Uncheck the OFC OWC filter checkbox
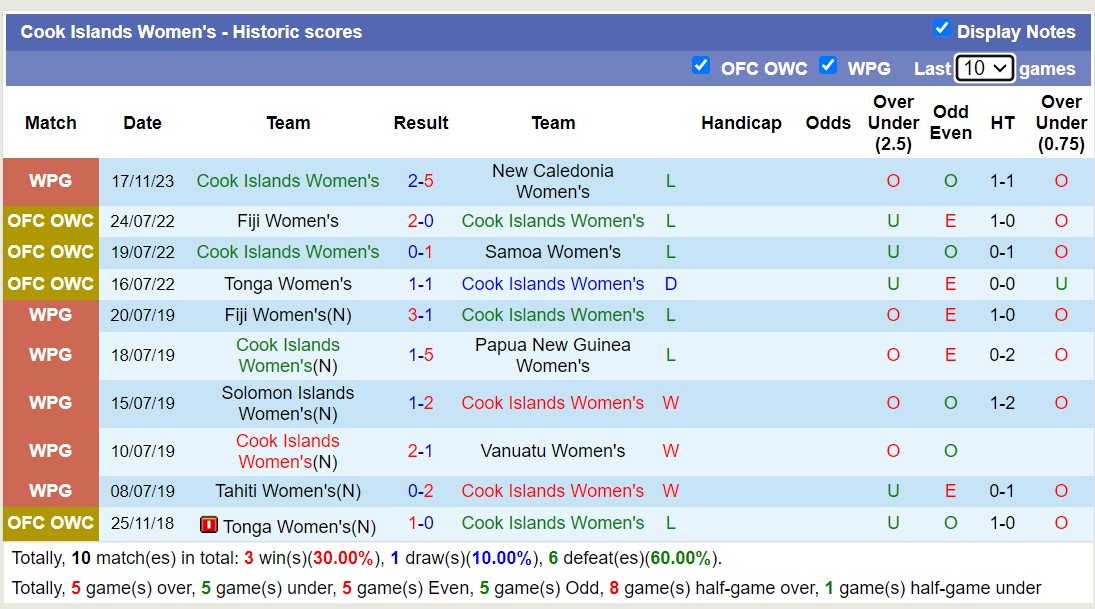1095x609 pixels. coord(701,66)
